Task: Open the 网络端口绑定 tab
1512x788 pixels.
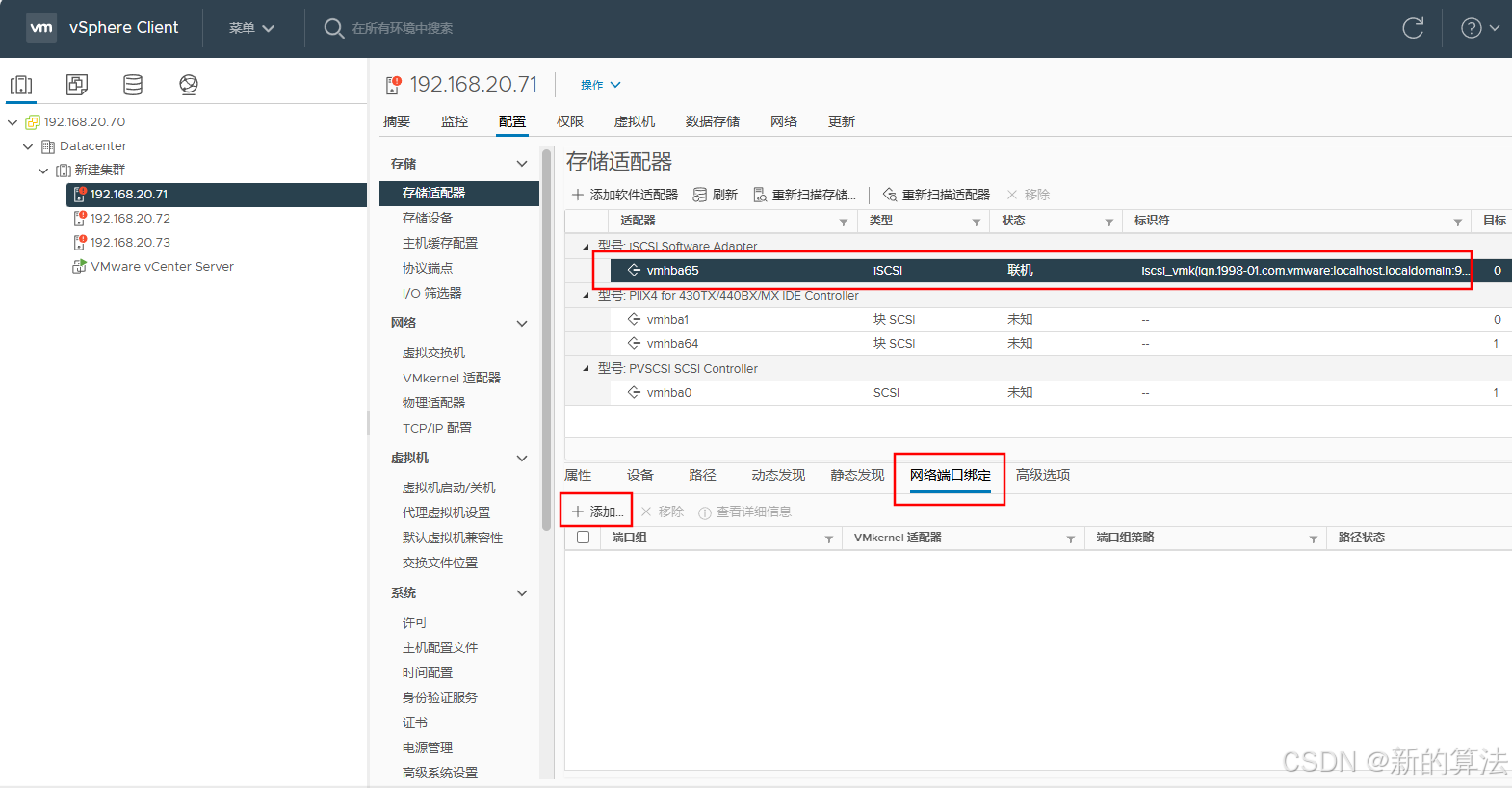Action: (951, 475)
